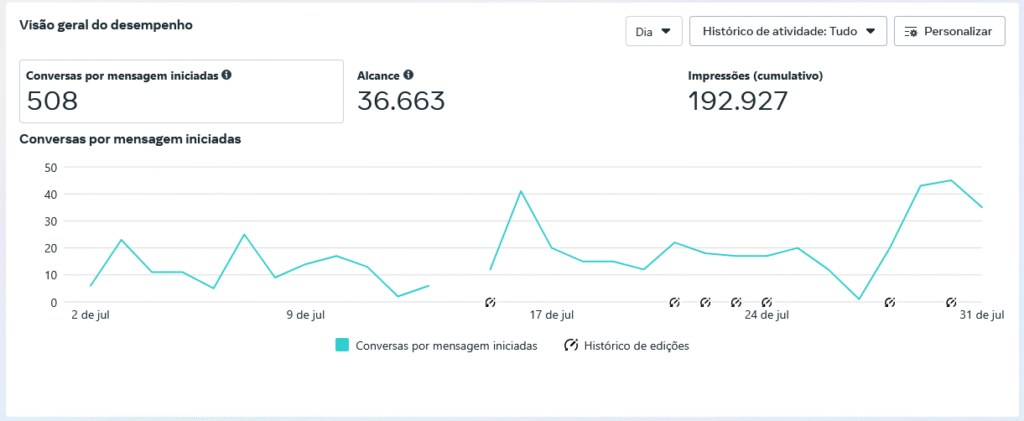Click the chart peak near 16 de jul
Screen dimensions: 1024x421
pos(521,191)
